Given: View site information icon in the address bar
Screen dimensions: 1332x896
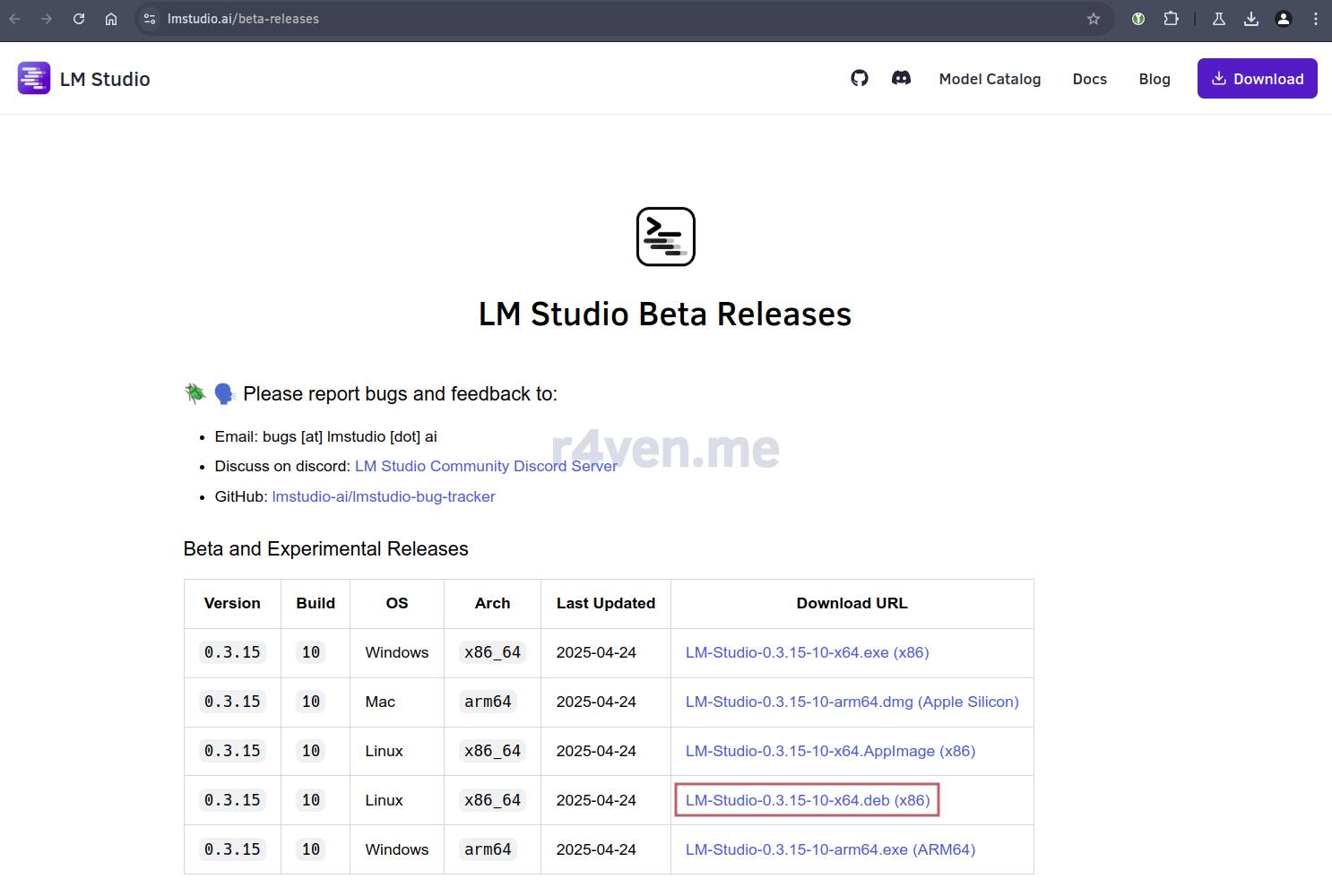Looking at the screenshot, I should 150,19.
